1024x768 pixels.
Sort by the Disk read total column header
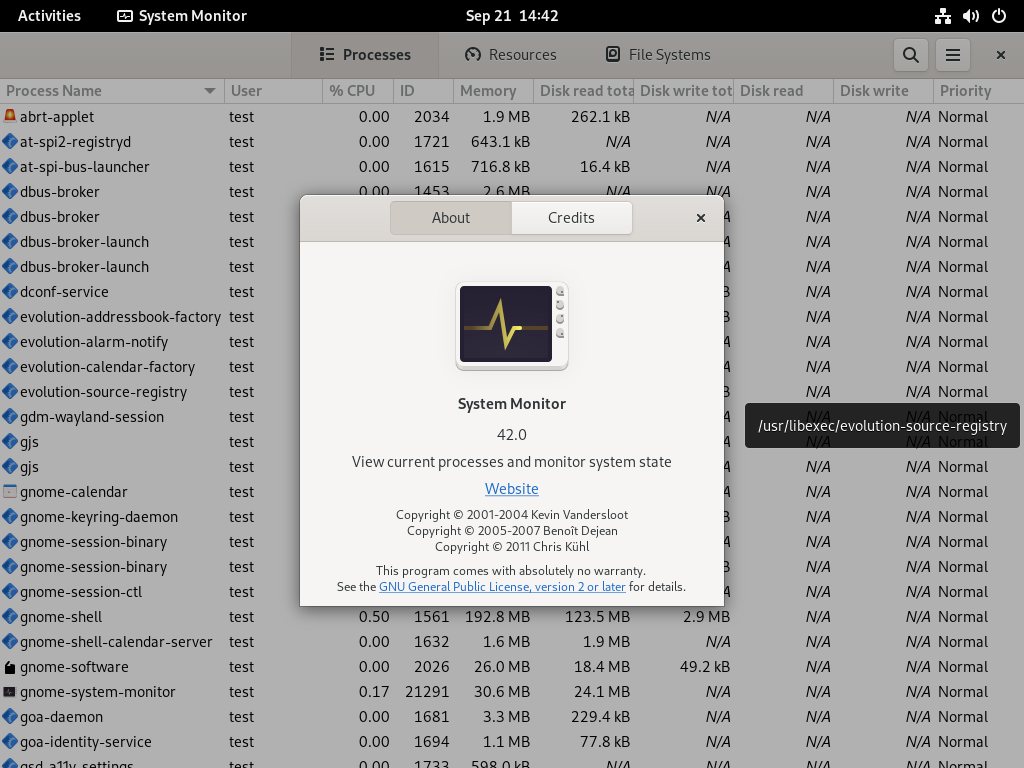tap(584, 91)
